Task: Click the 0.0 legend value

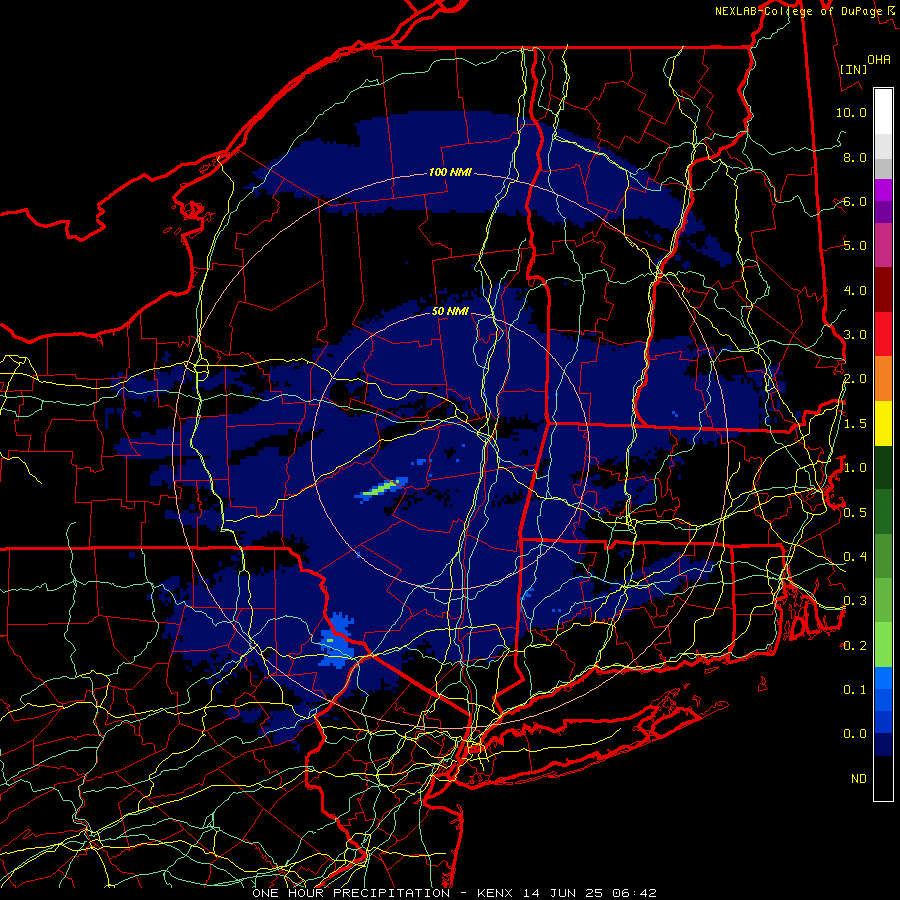Action: pyautogui.click(x=855, y=734)
